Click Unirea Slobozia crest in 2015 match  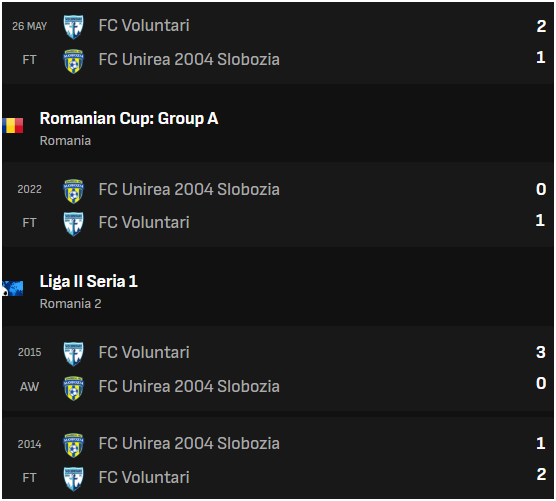73,388
